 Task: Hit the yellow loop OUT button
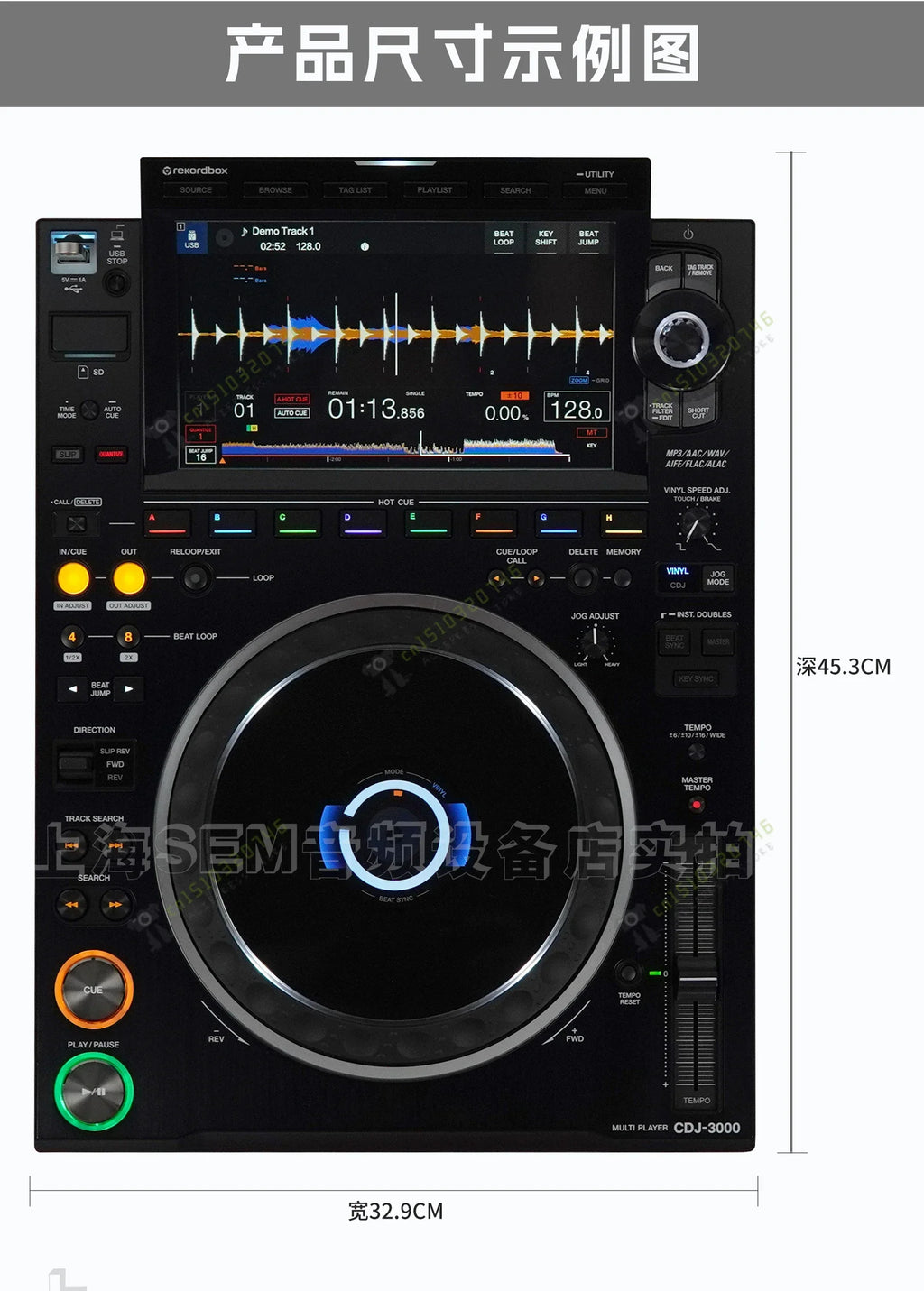pos(129,578)
